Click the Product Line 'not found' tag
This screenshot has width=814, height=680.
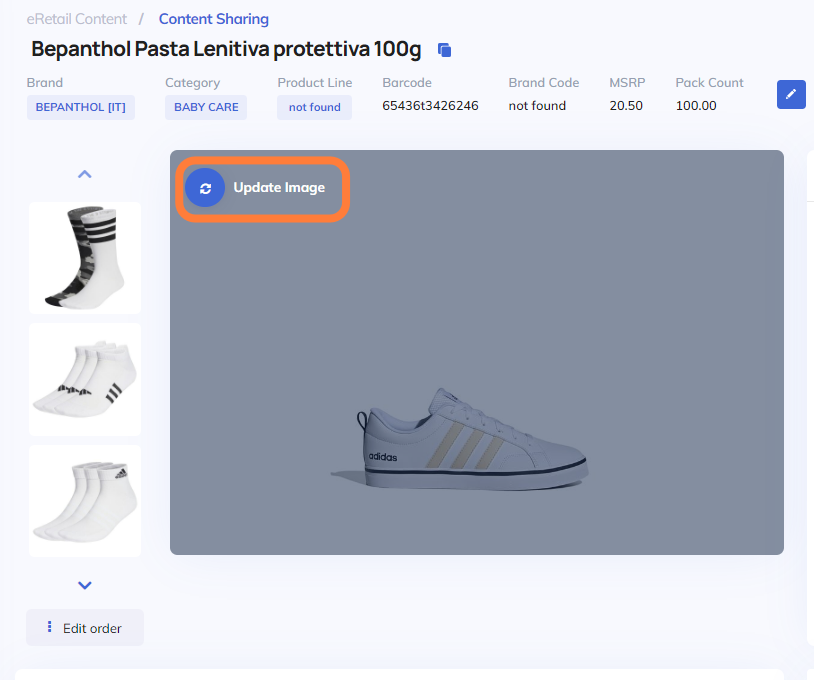coord(314,107)
